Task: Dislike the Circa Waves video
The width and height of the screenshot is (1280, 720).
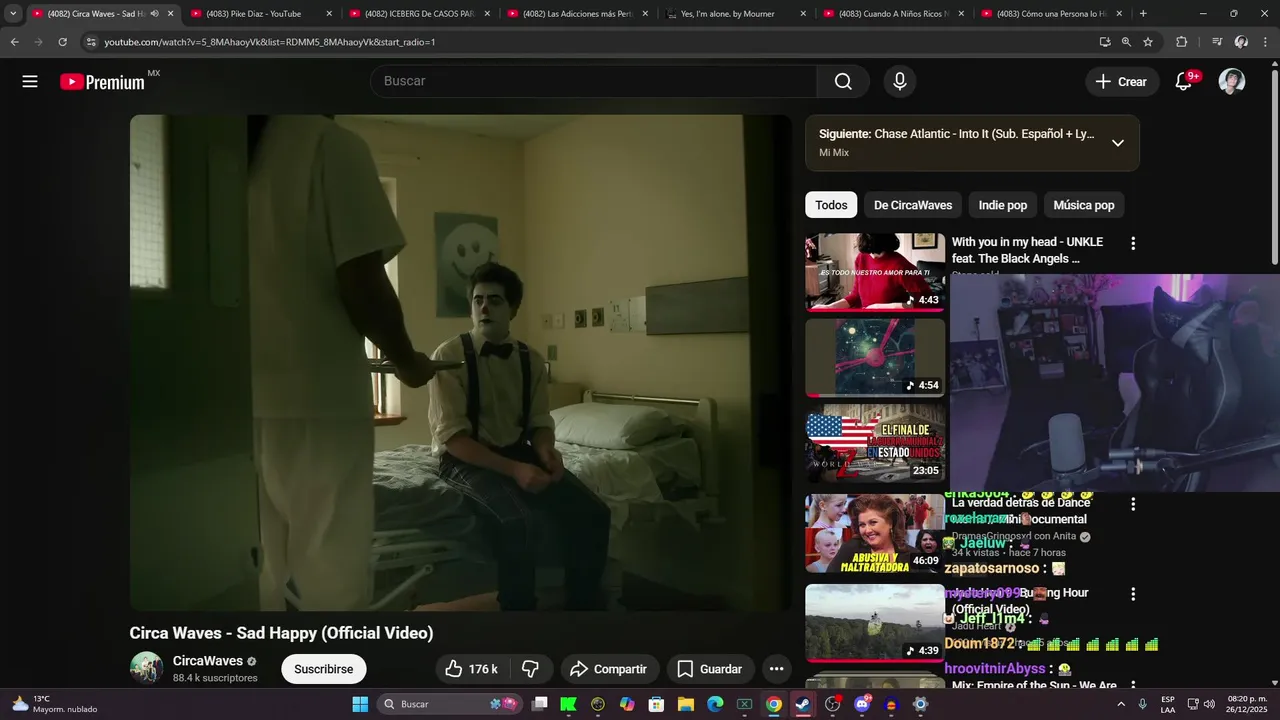Action: coord(531,669)
